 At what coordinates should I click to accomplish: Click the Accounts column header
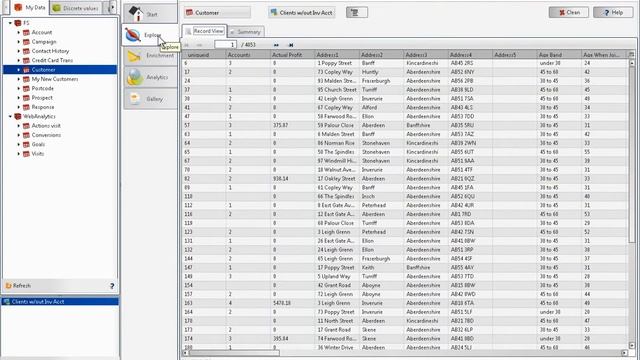tap(248, 55)
